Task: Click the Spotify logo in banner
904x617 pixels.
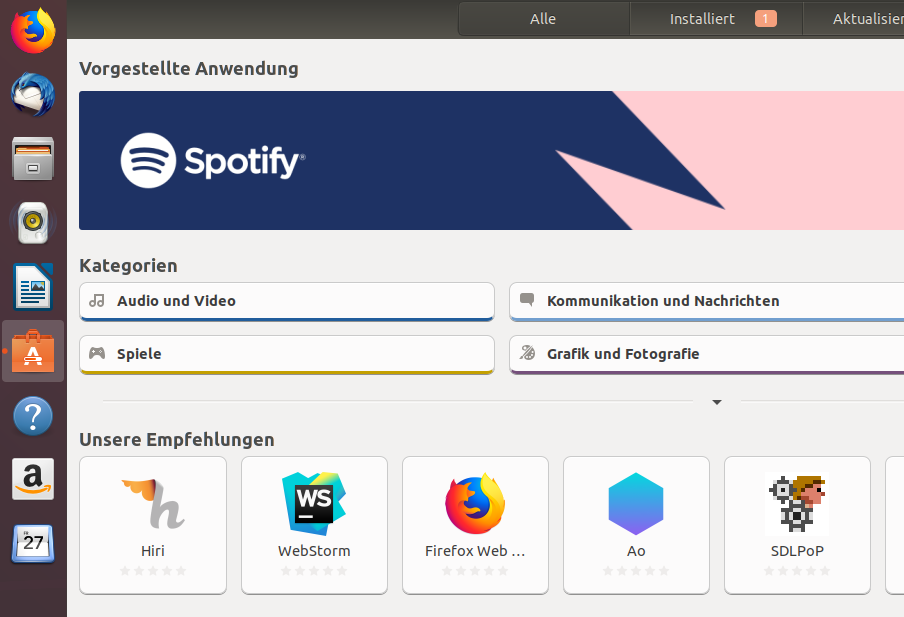Action: tap(213, 160)
